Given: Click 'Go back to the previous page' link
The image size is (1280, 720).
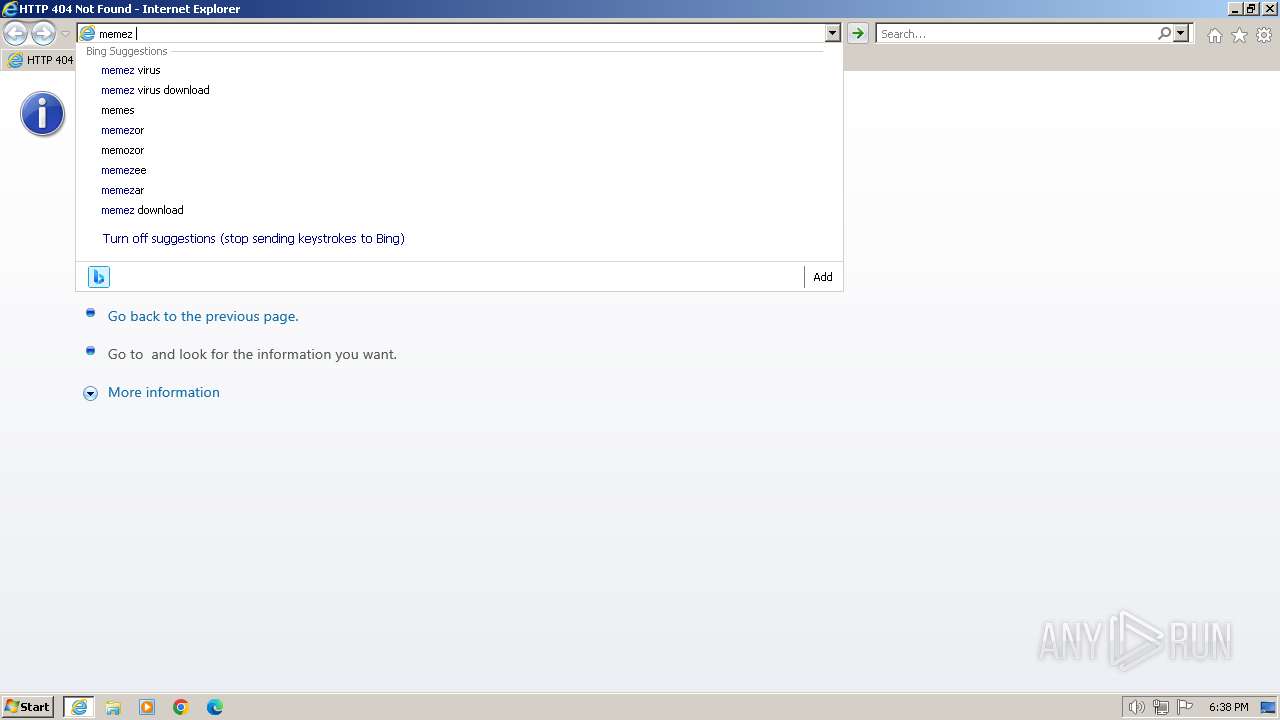Looking at the screenshot, I should 203,316.
